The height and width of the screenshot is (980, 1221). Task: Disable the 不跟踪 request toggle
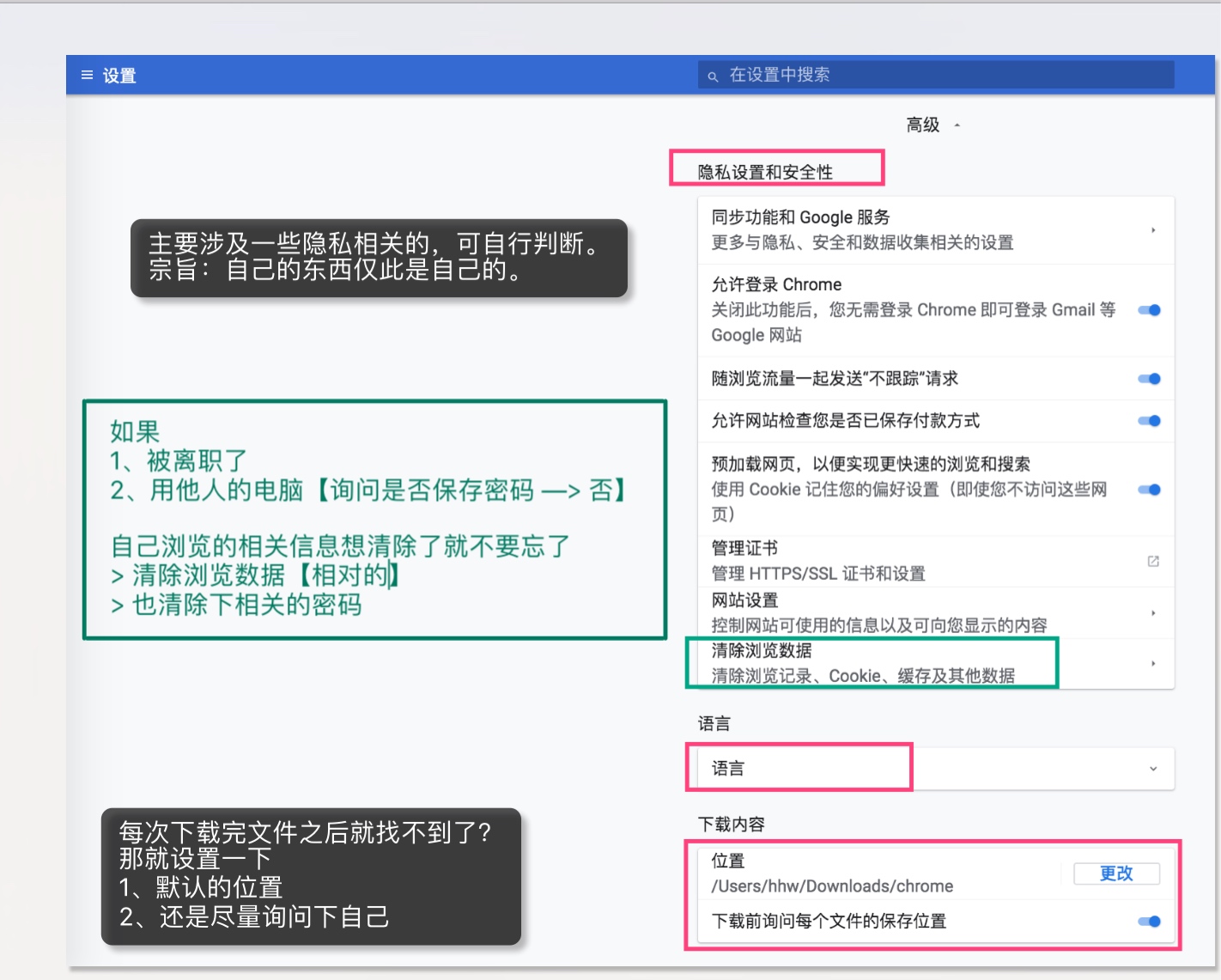pos(1149,379)
